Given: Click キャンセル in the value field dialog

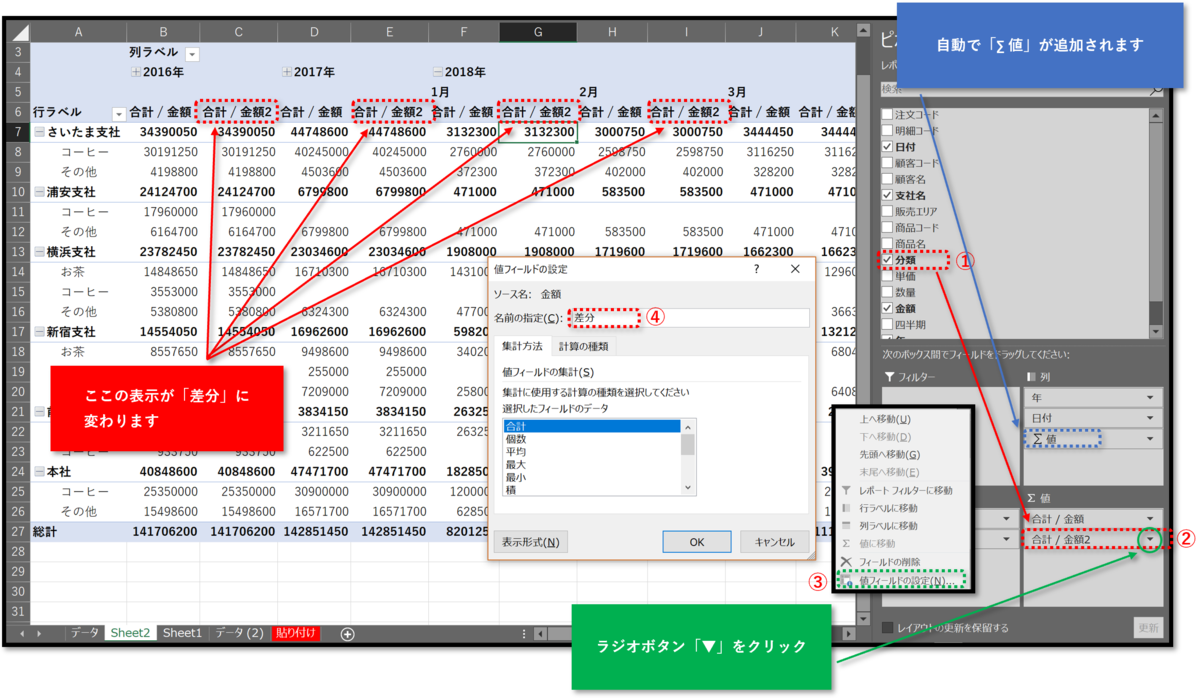Looking at the screenshot, I should (x=774, y=542).
